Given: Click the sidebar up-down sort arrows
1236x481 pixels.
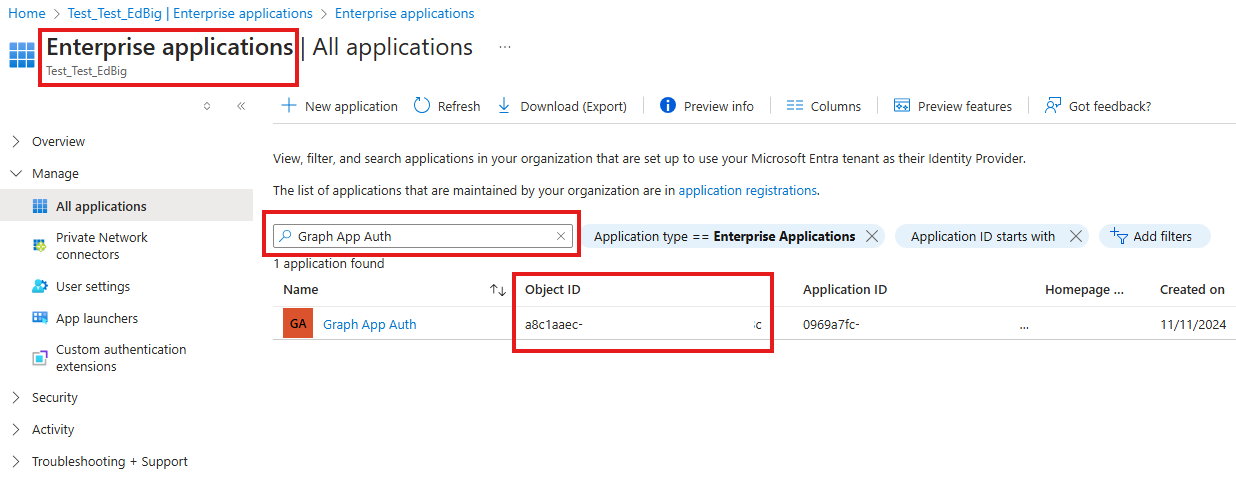Looking at the screenshot, I should 207,105.
